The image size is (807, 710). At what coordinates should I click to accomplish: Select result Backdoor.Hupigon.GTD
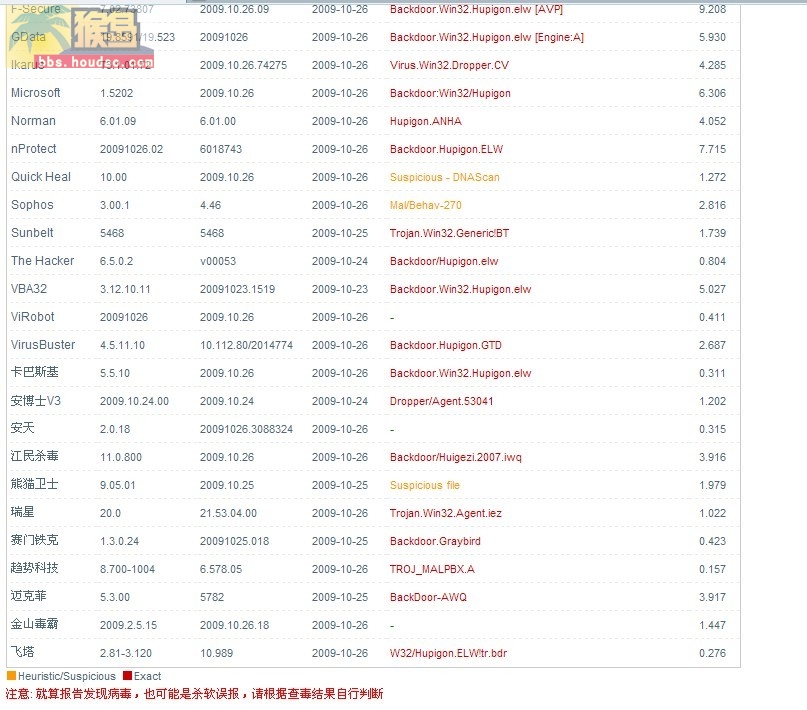(445, 345)
